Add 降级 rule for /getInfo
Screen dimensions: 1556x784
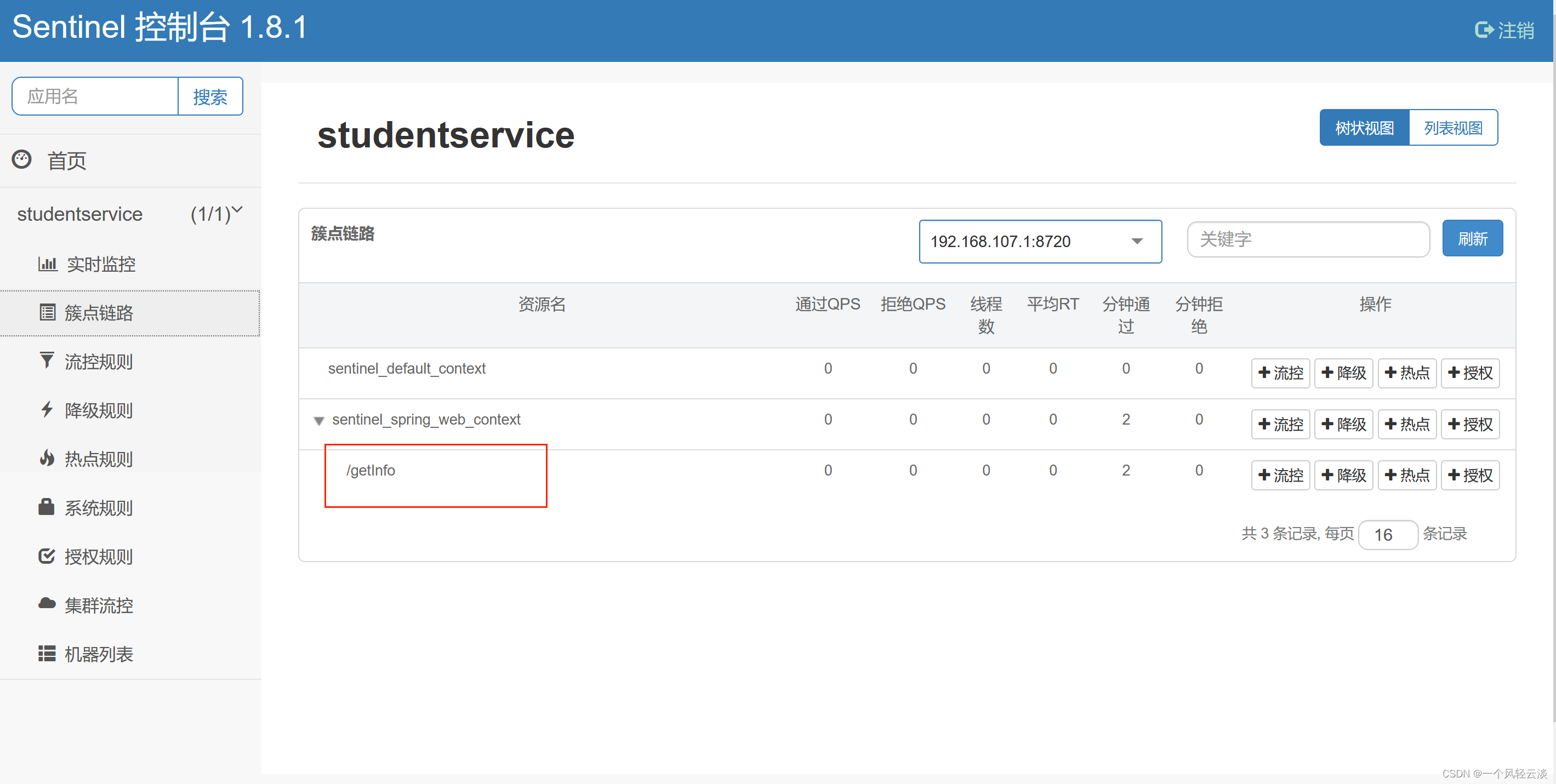(1344, 475)
